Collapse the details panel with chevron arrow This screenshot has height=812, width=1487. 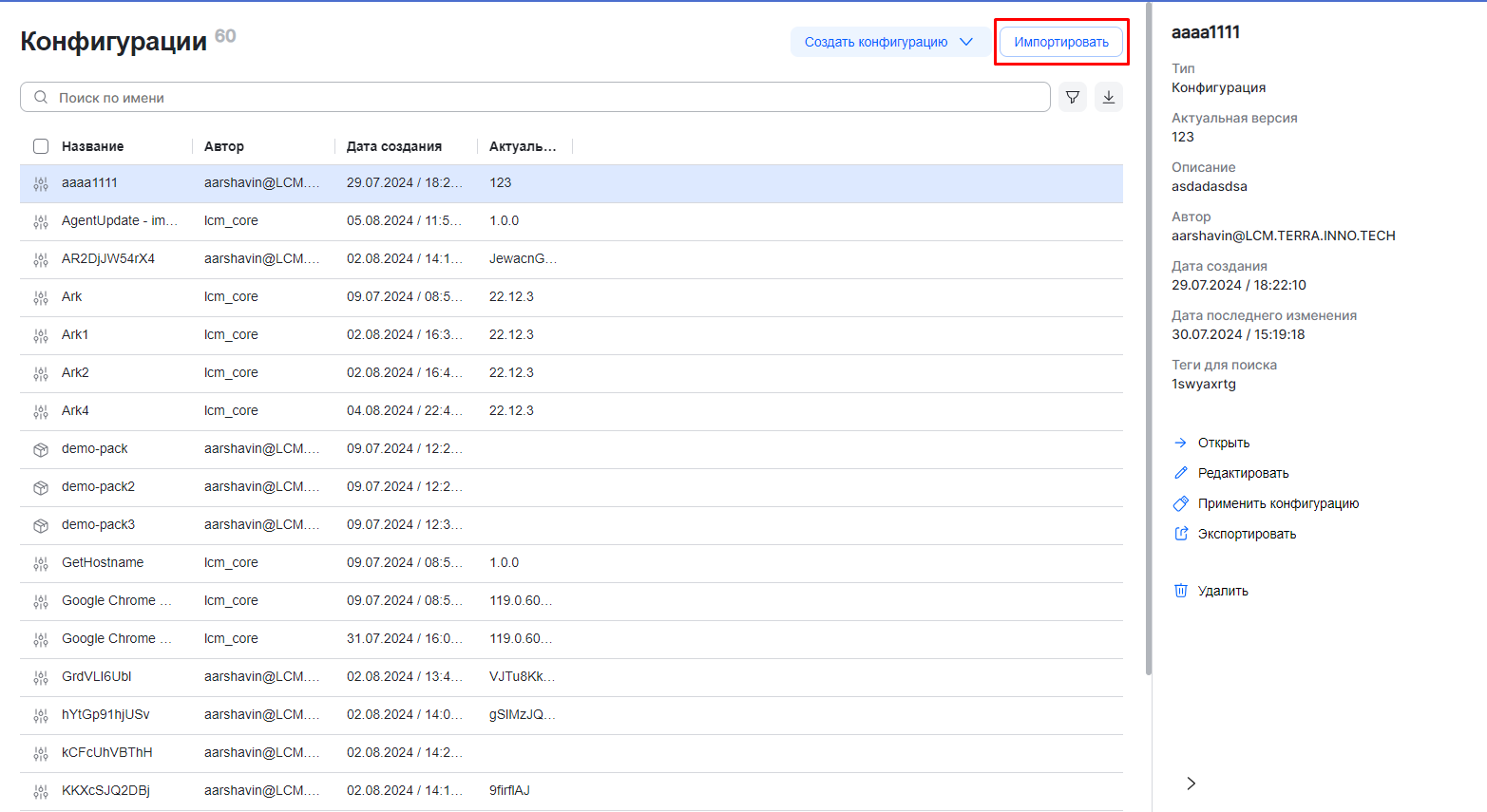[1191, 784]
